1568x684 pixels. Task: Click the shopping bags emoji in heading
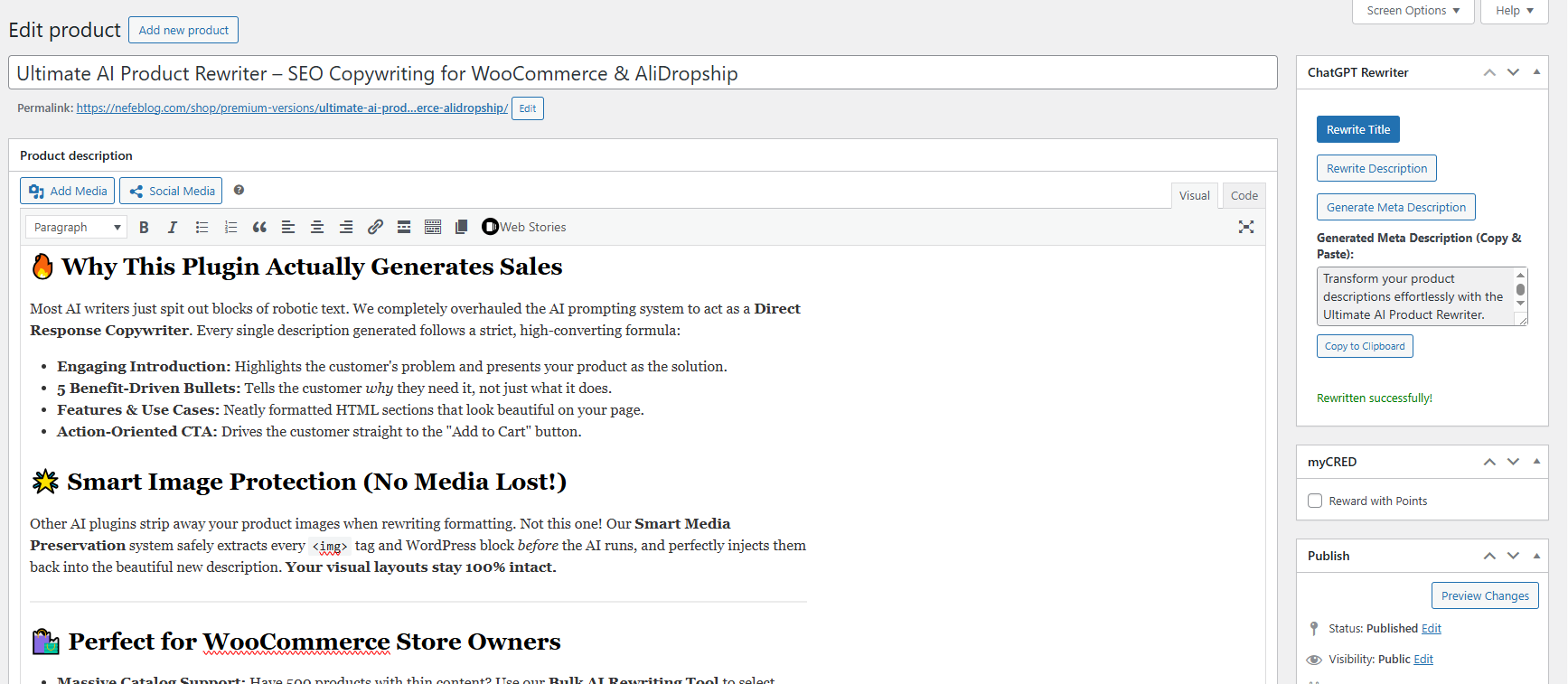pos(45,642)
